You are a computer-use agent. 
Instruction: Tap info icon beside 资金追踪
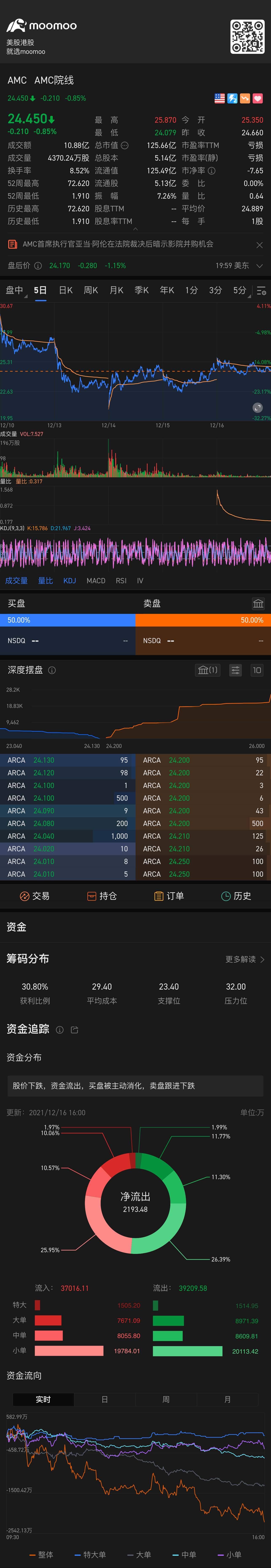pyautogui.click(x=60, y=1030)
